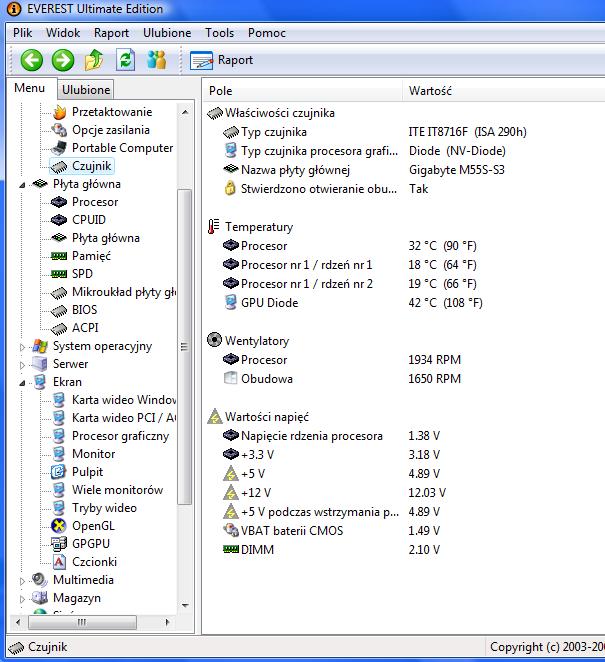Select VBAT baterii CMOS row
The image size is (605, 662).
[331, 531]
